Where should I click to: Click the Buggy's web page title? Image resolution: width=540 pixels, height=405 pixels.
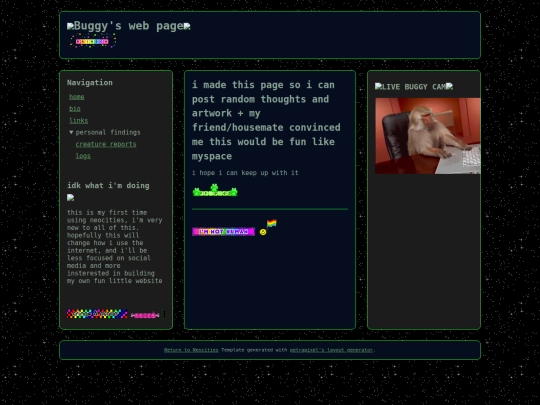[128, 26]
